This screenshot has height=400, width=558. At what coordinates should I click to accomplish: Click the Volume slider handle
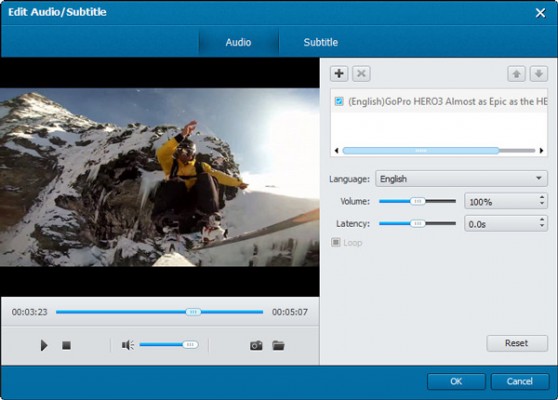417,201
